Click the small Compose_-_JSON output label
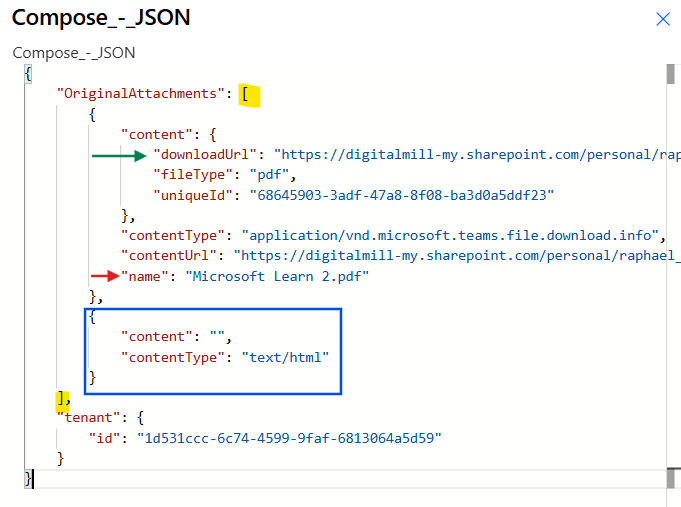 tap(73, 53)
